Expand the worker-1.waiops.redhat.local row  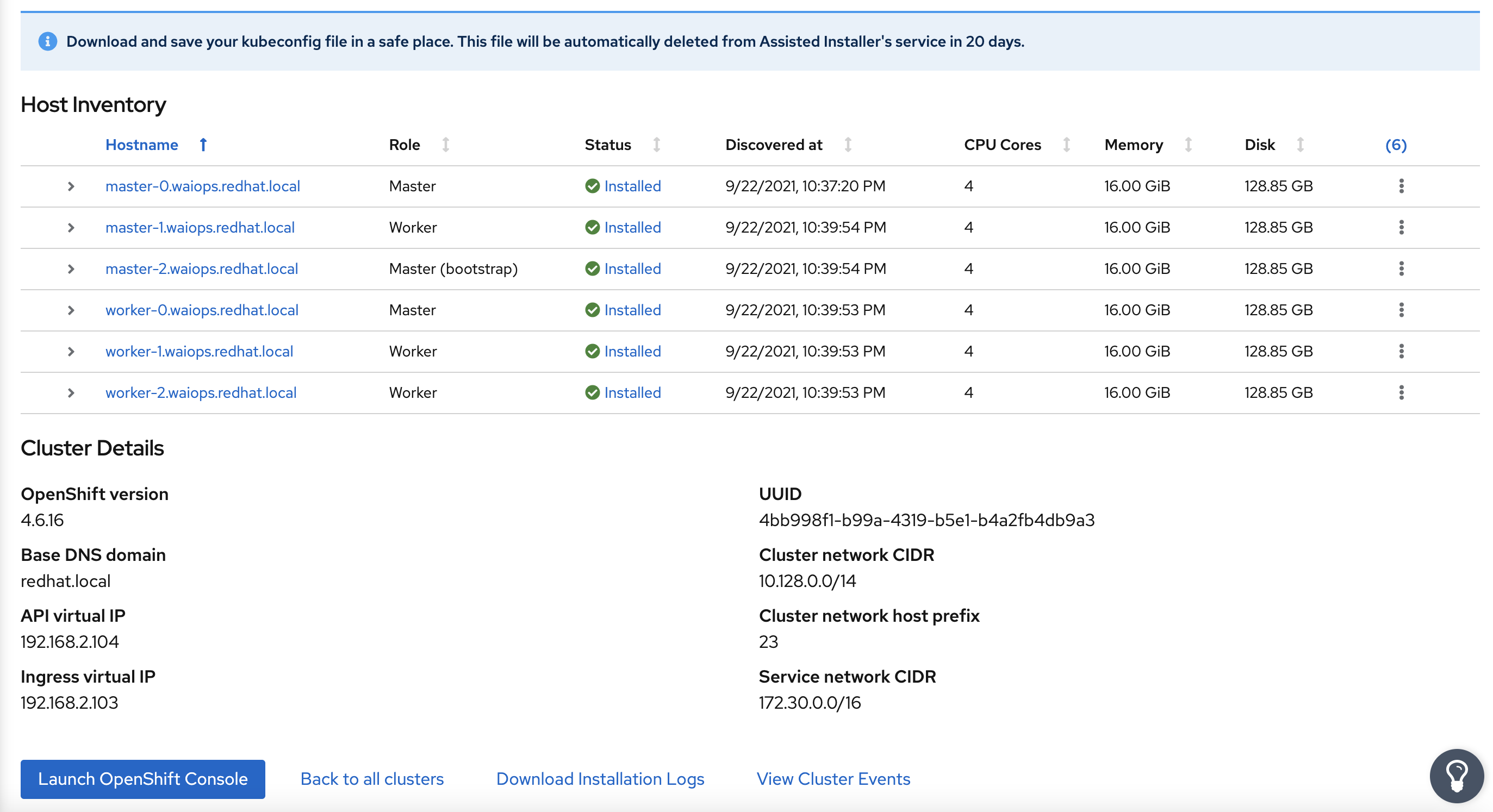point(71,352)
